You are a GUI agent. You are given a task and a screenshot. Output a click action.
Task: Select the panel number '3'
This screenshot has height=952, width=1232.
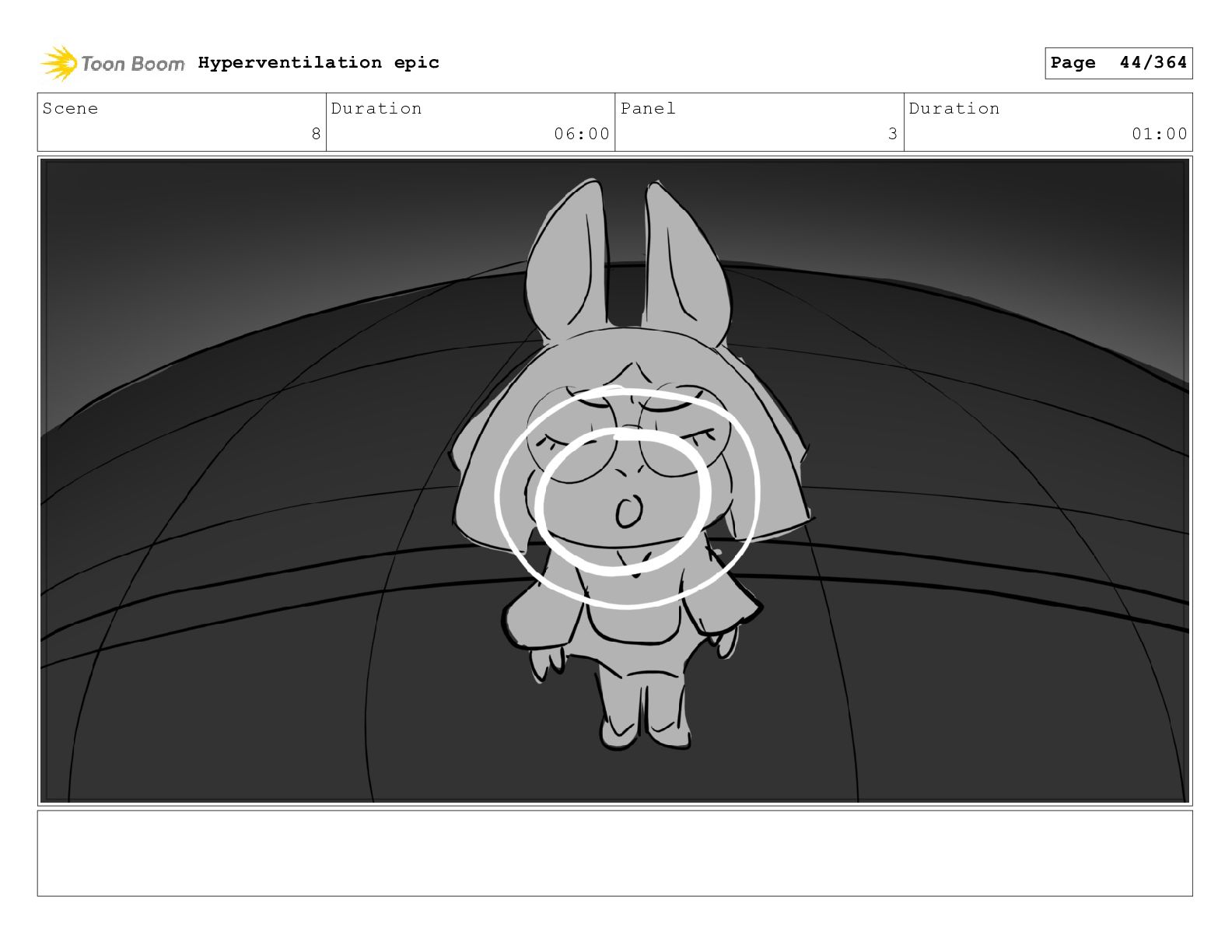click(893, 134)
